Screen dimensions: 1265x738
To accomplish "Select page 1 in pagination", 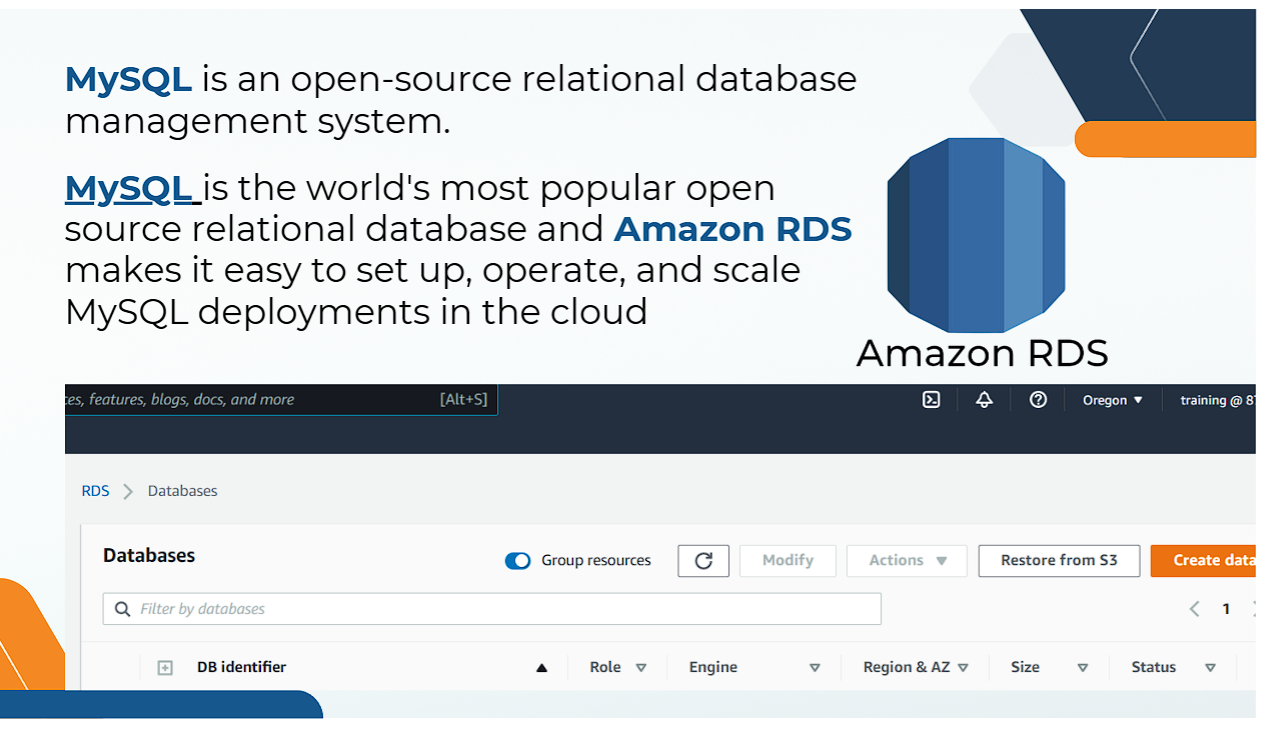I will [x=1226, y=609].
